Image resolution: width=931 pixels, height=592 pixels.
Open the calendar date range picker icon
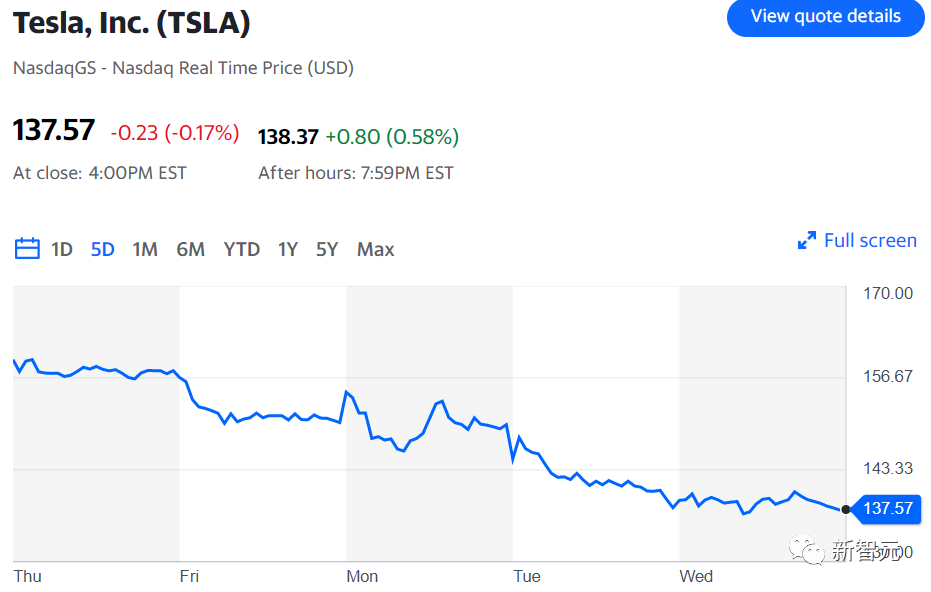pyautogui.click(x=27, y=249)
